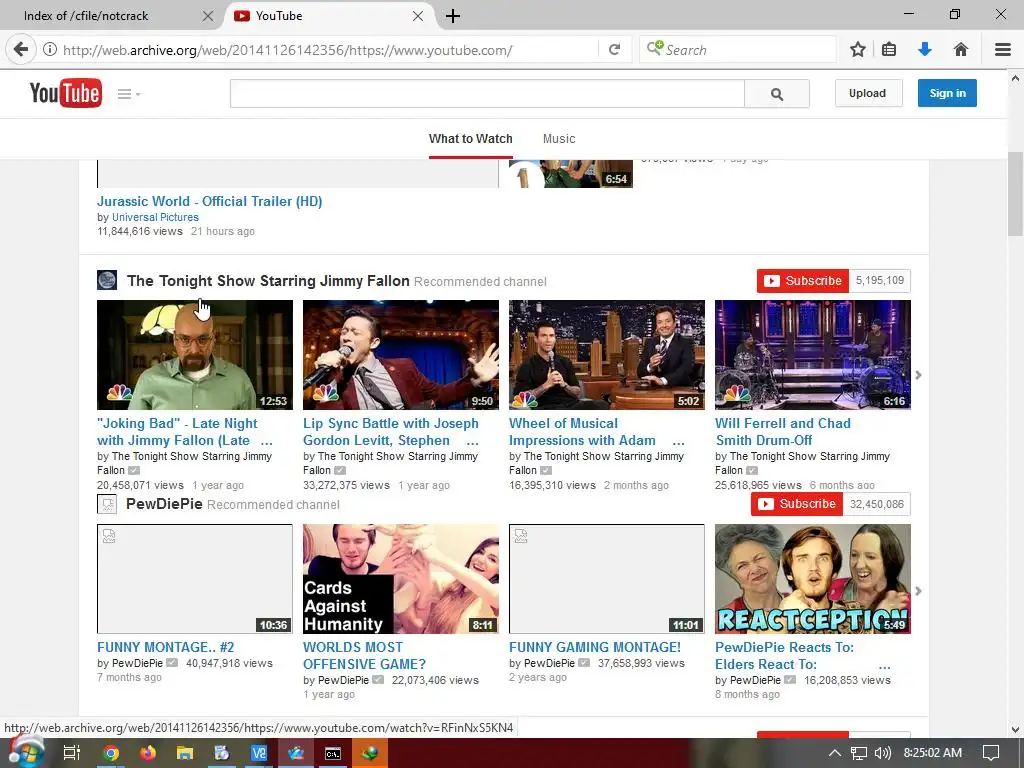The width and height of the screenshot is (1024, 768).
Task: Switch to Firefox on the taskbar
Action: pyautogui.click(x=148, y=753)
